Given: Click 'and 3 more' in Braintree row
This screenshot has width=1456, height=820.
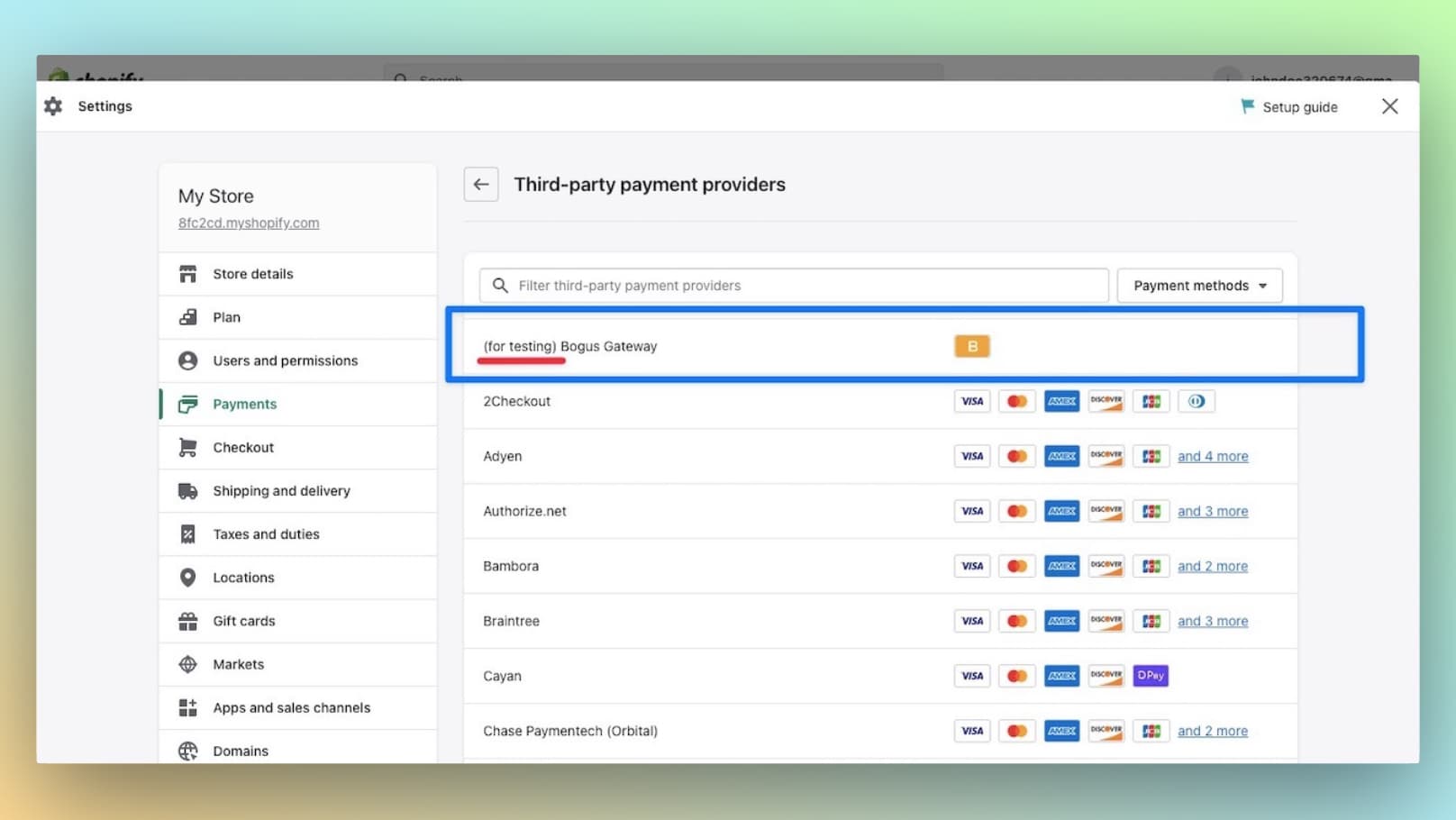Looking at the screenshot, I should pyautogui.click(x=1213, y=621).
